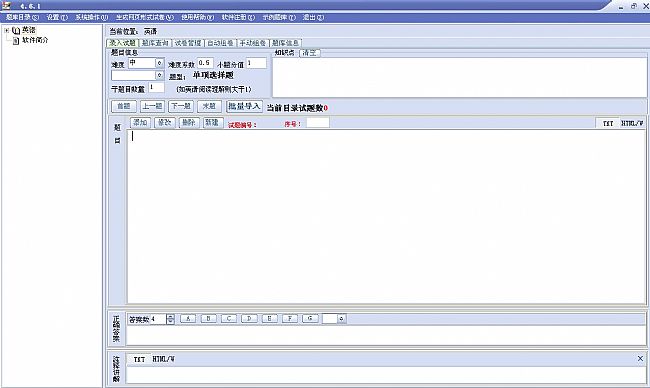Click the 批量导入 button
The height and width of the screenshot is (388, 650).
click(244, 107)
